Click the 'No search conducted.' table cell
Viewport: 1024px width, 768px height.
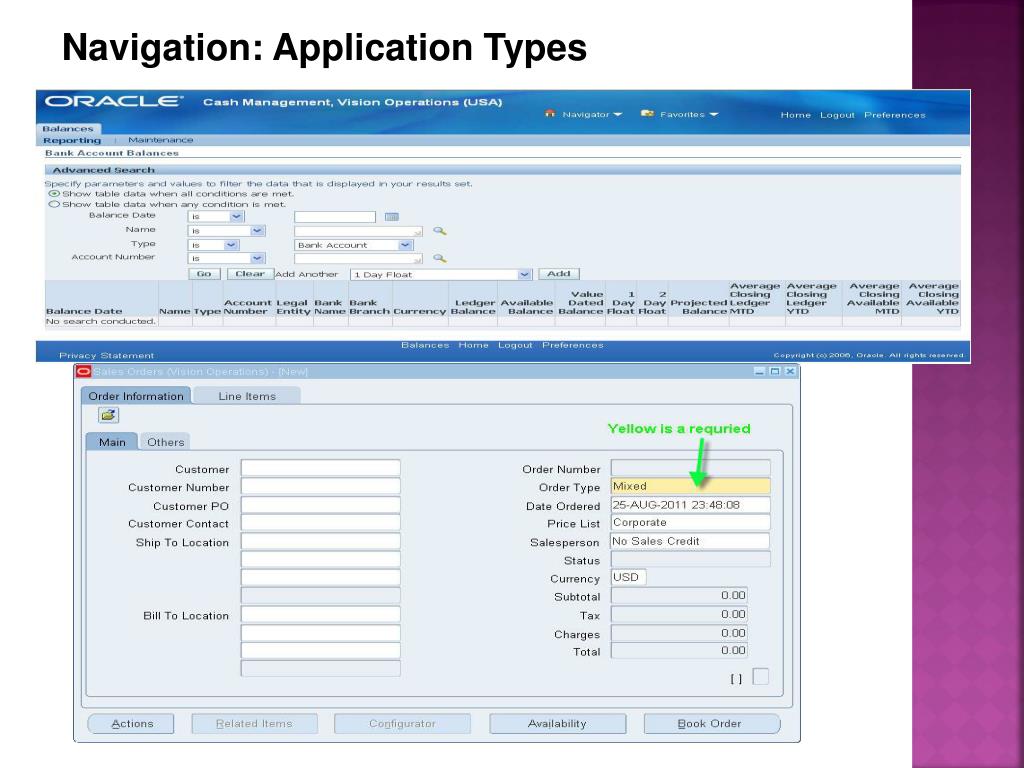pyautogui.click(x=101, y=321)
